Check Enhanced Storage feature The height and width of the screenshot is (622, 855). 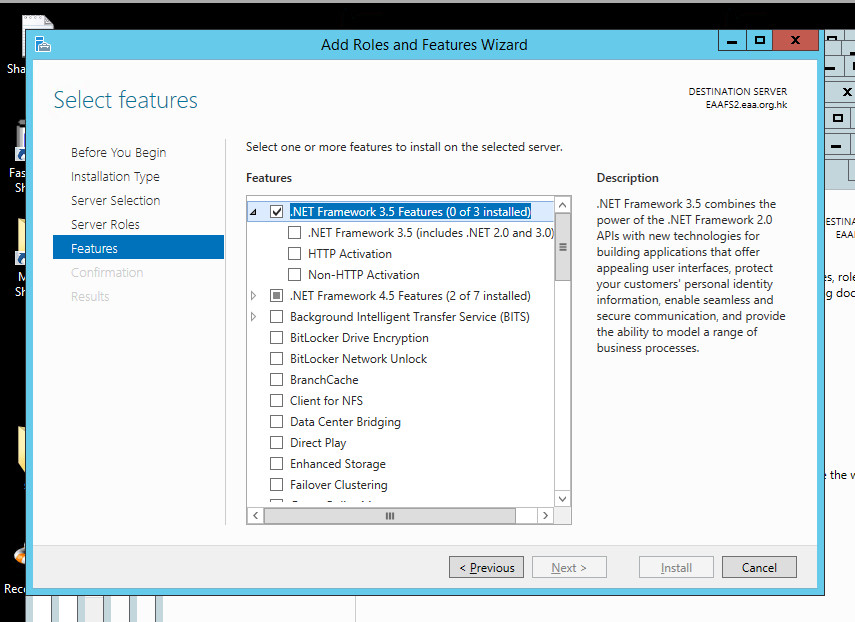click(276, 463)
